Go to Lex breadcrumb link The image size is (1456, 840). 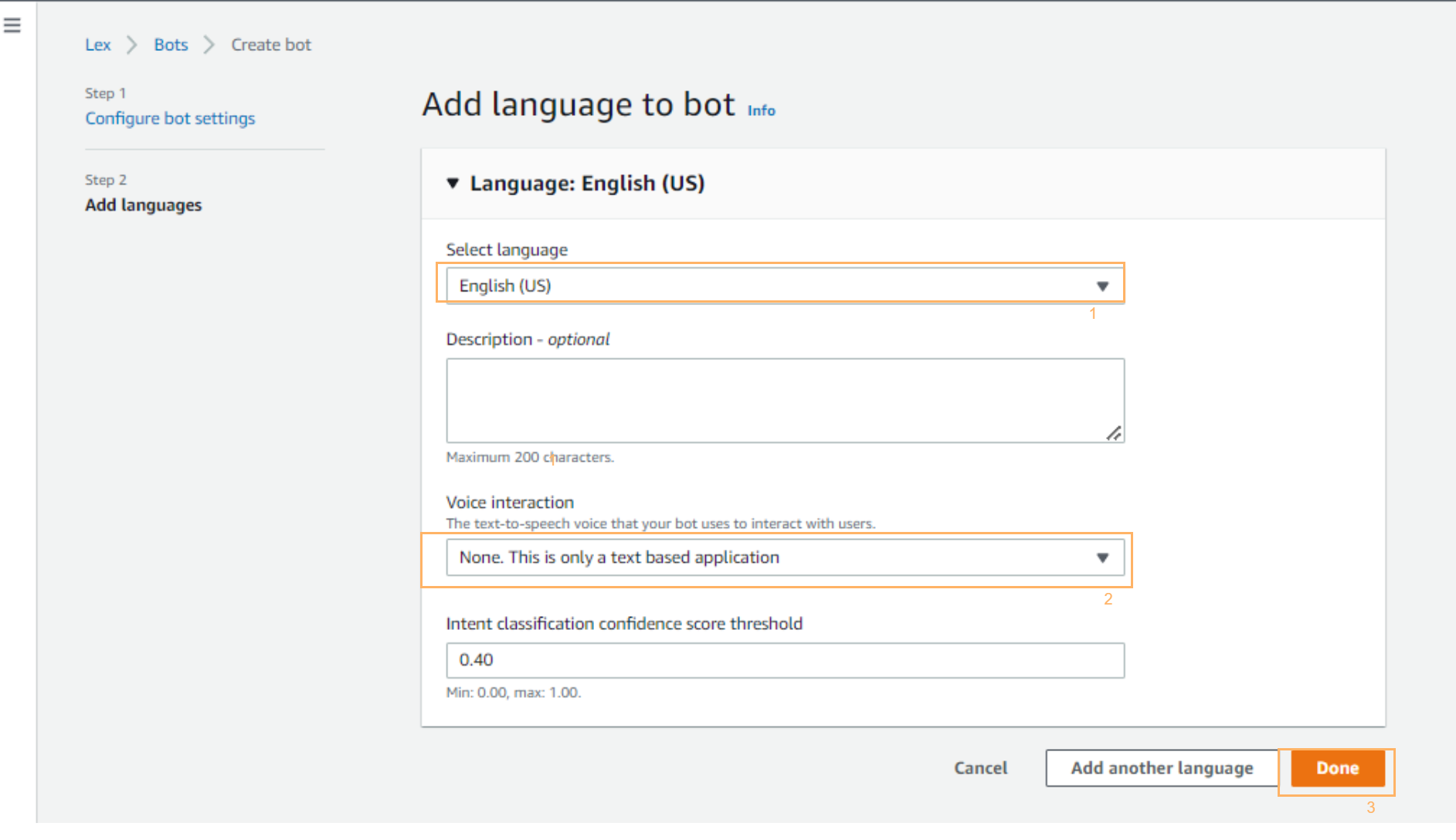pyautogui.click(x=98, y=45)
